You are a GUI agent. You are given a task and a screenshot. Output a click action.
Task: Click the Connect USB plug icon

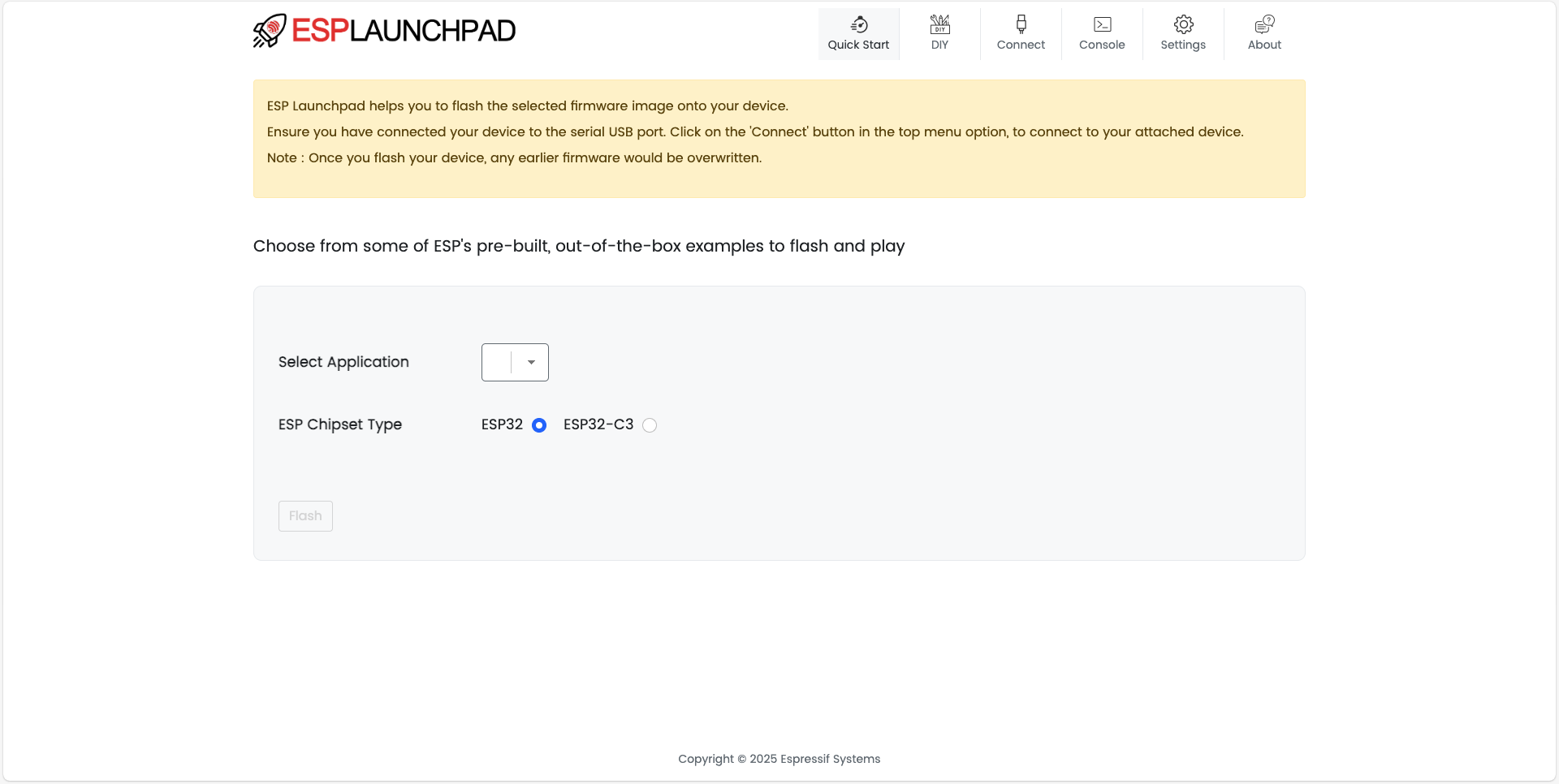point(1021,24)
